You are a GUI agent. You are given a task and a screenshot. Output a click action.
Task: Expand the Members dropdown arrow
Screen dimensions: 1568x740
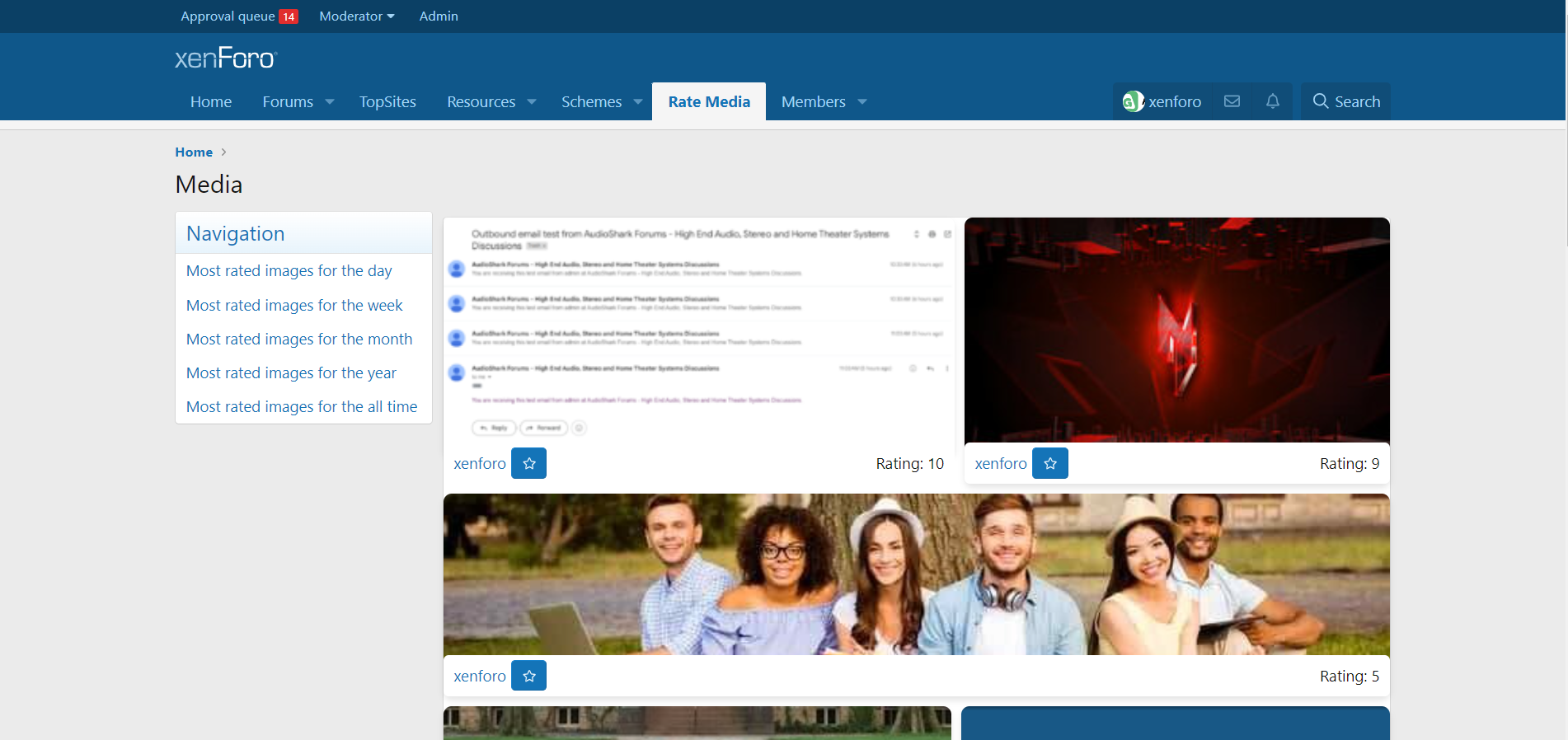coord(862,102)
